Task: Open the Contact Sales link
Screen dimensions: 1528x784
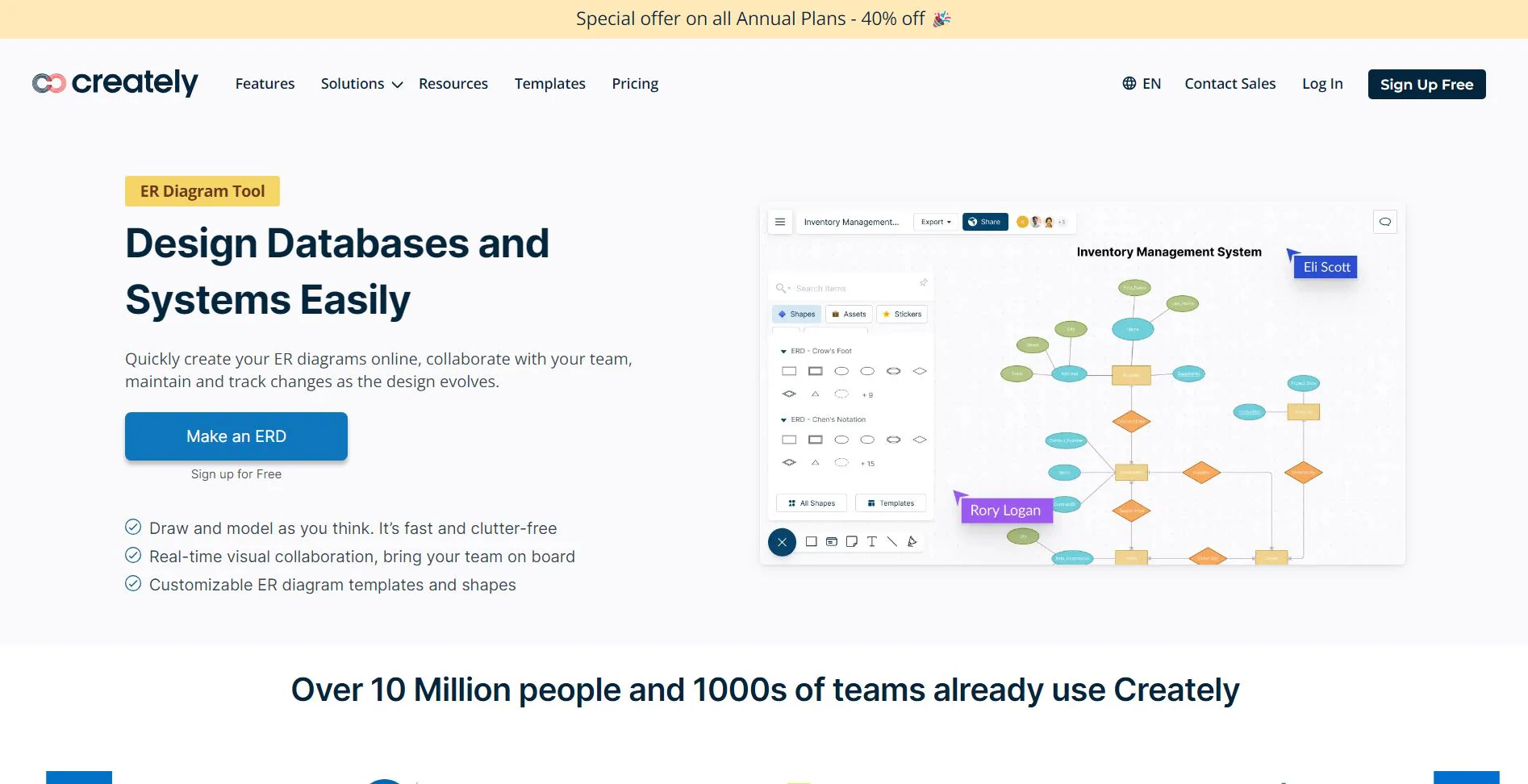Action: coord(1229,84)
